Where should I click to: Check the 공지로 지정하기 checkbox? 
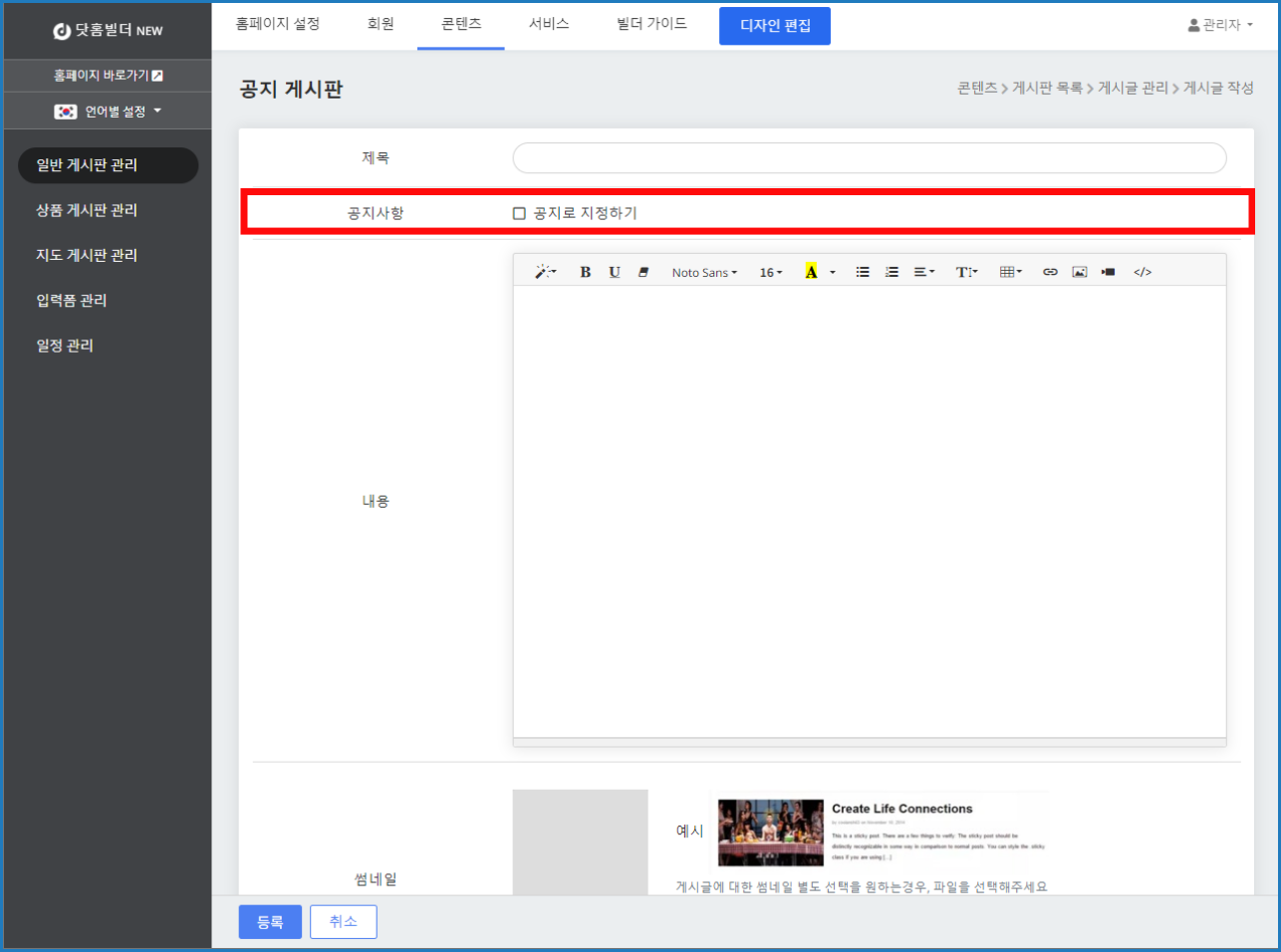[x=519, y=213]
